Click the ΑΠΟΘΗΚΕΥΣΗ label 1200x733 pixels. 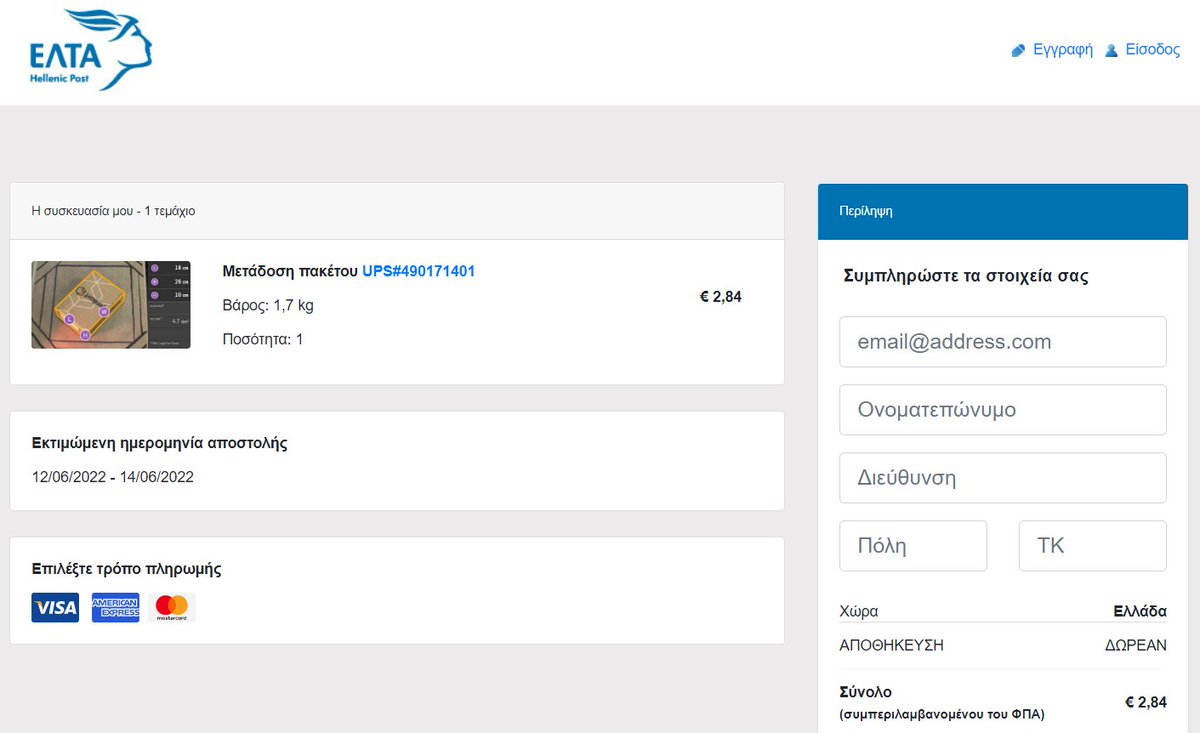coord(891,645)
